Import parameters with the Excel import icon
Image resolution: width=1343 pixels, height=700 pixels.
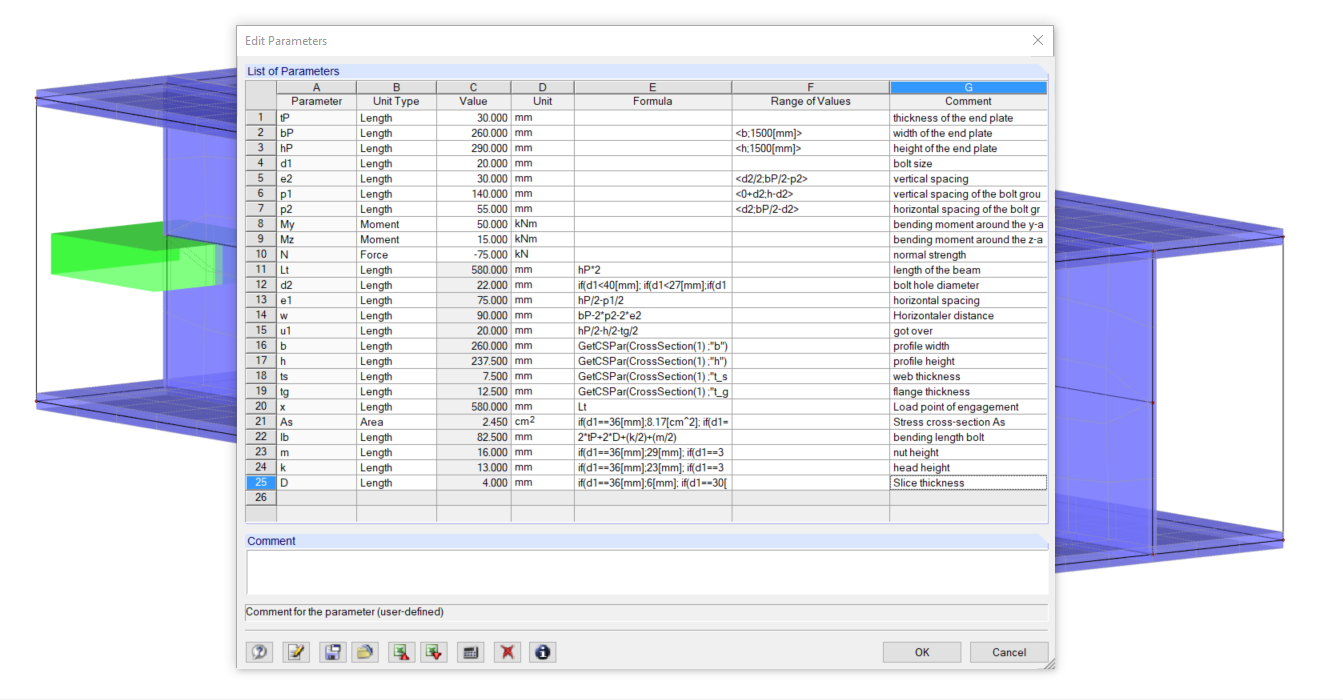pyautogui.click(x=401, y=651)
